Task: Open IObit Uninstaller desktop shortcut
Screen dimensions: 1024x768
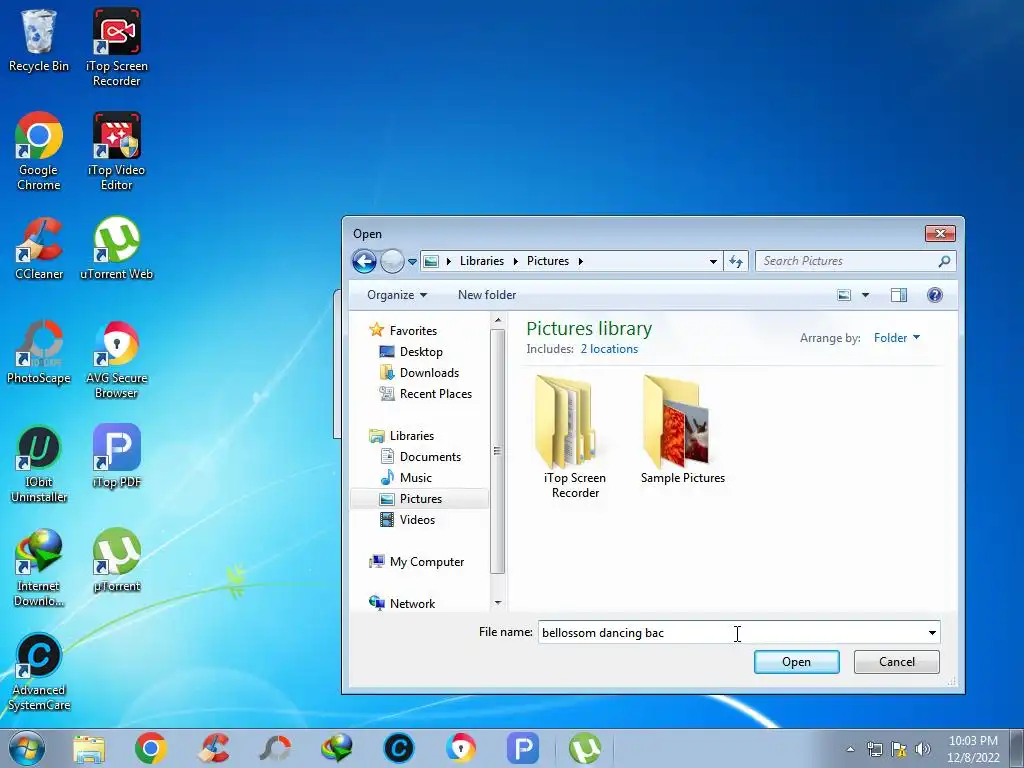Action: (39, 464)
